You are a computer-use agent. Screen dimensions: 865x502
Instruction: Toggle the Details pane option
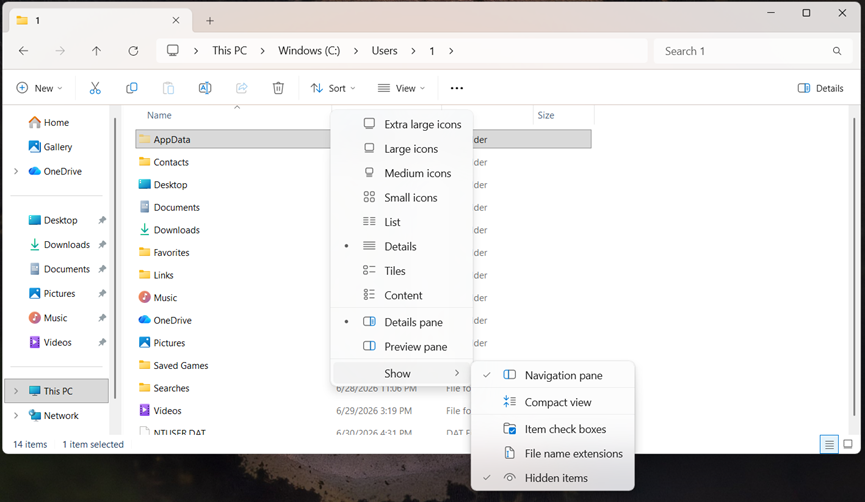(402, 322)
